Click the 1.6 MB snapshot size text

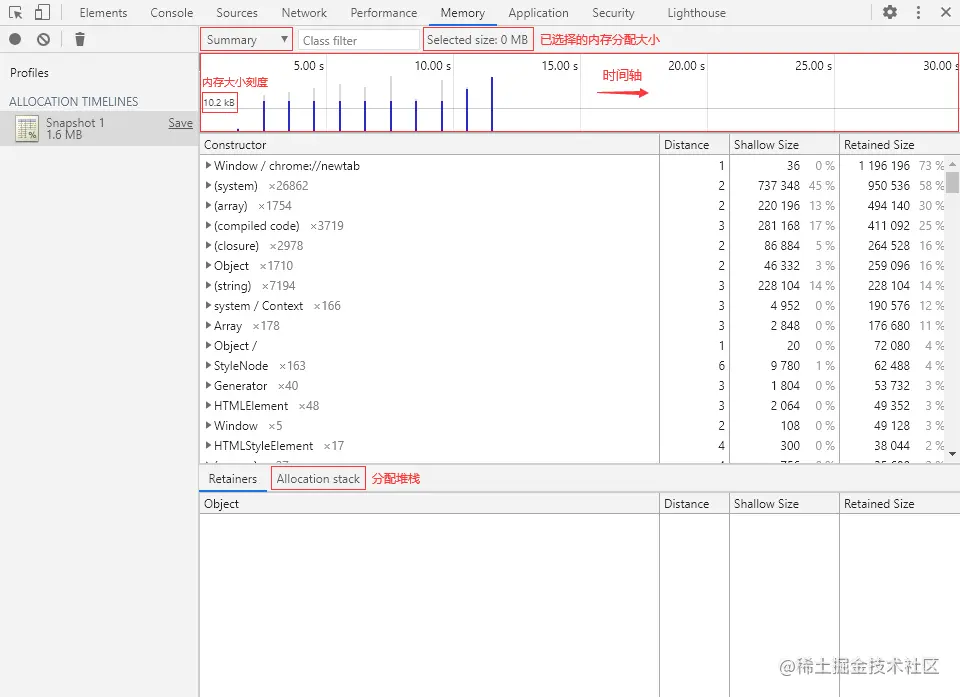point(64,135)
